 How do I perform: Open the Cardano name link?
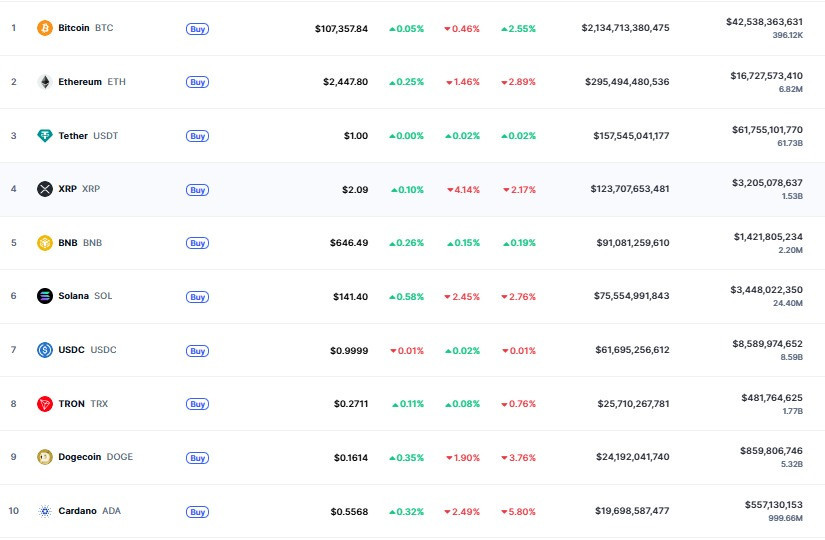[x=77, y=511]
